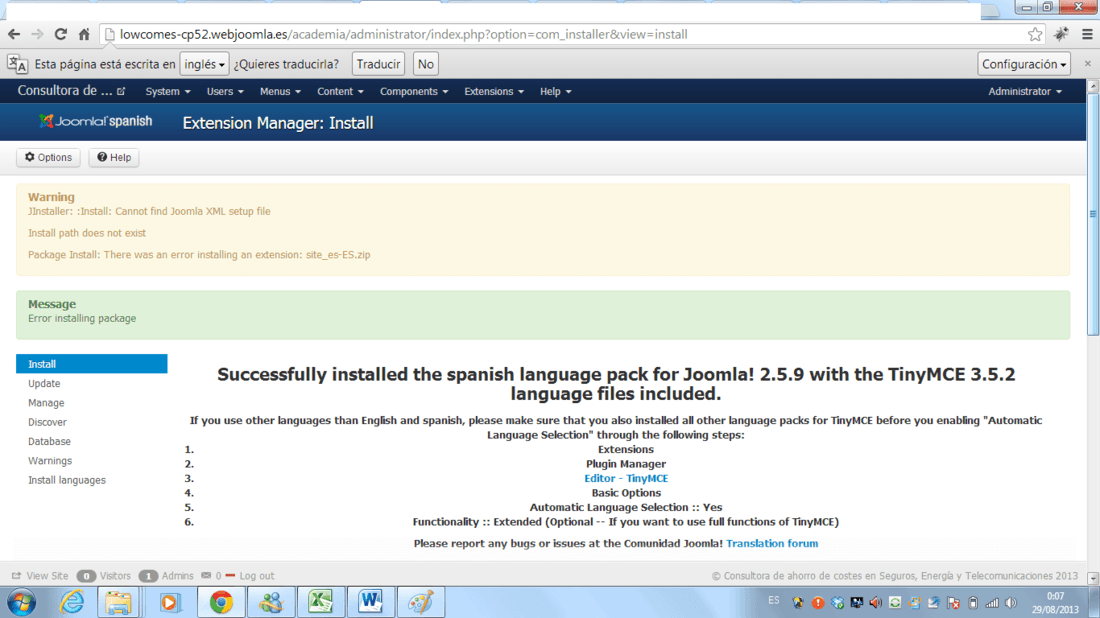Click View Site in the status bar
Viewport: 1100px width, 618px height.
pos(40,576)
